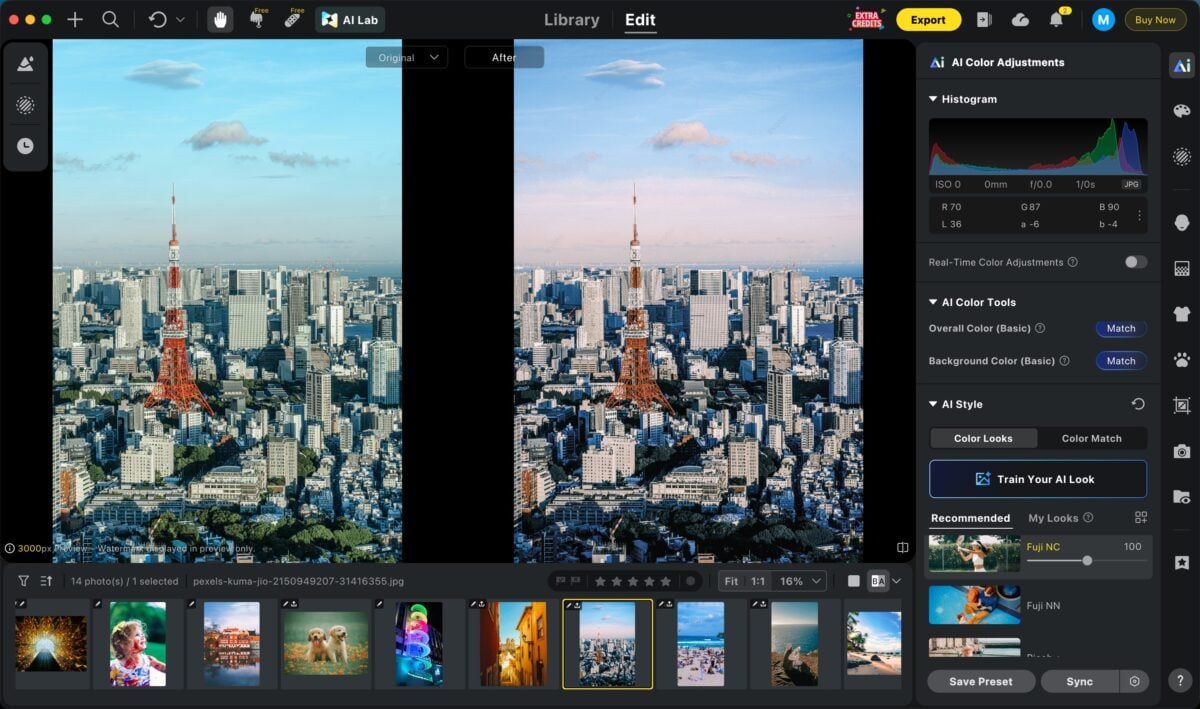
Task: Set the five-star rating
Action: [665, 581]
